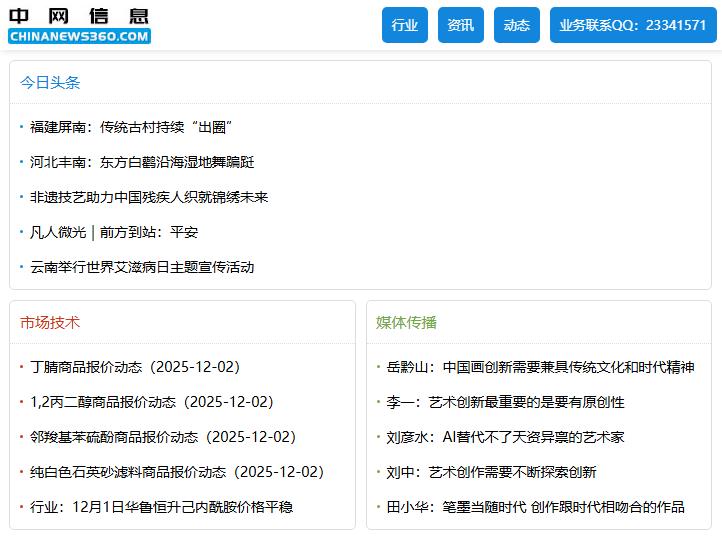Click the 中网信息 site logo
Image resolution: width=722 pixels, height=536 pixels.
pos(79,26)
